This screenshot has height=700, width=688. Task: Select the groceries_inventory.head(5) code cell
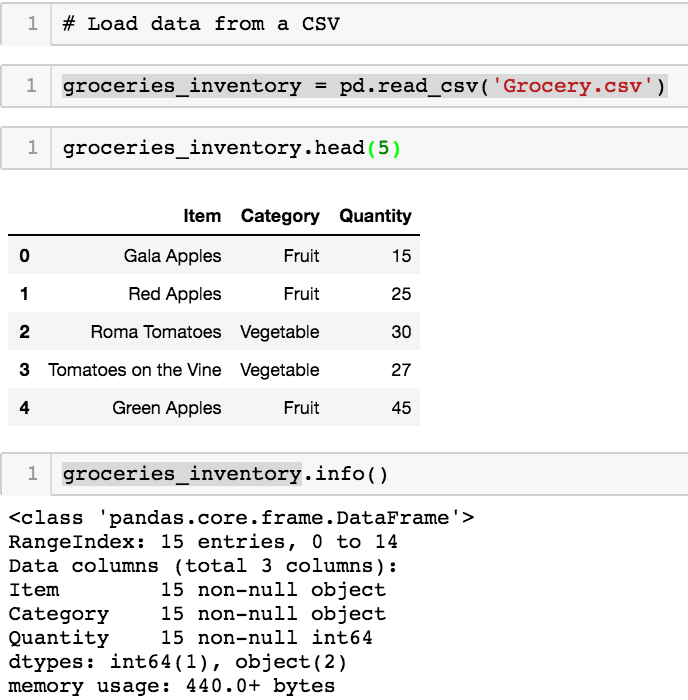pyautogui.click(x=232, y=149)
